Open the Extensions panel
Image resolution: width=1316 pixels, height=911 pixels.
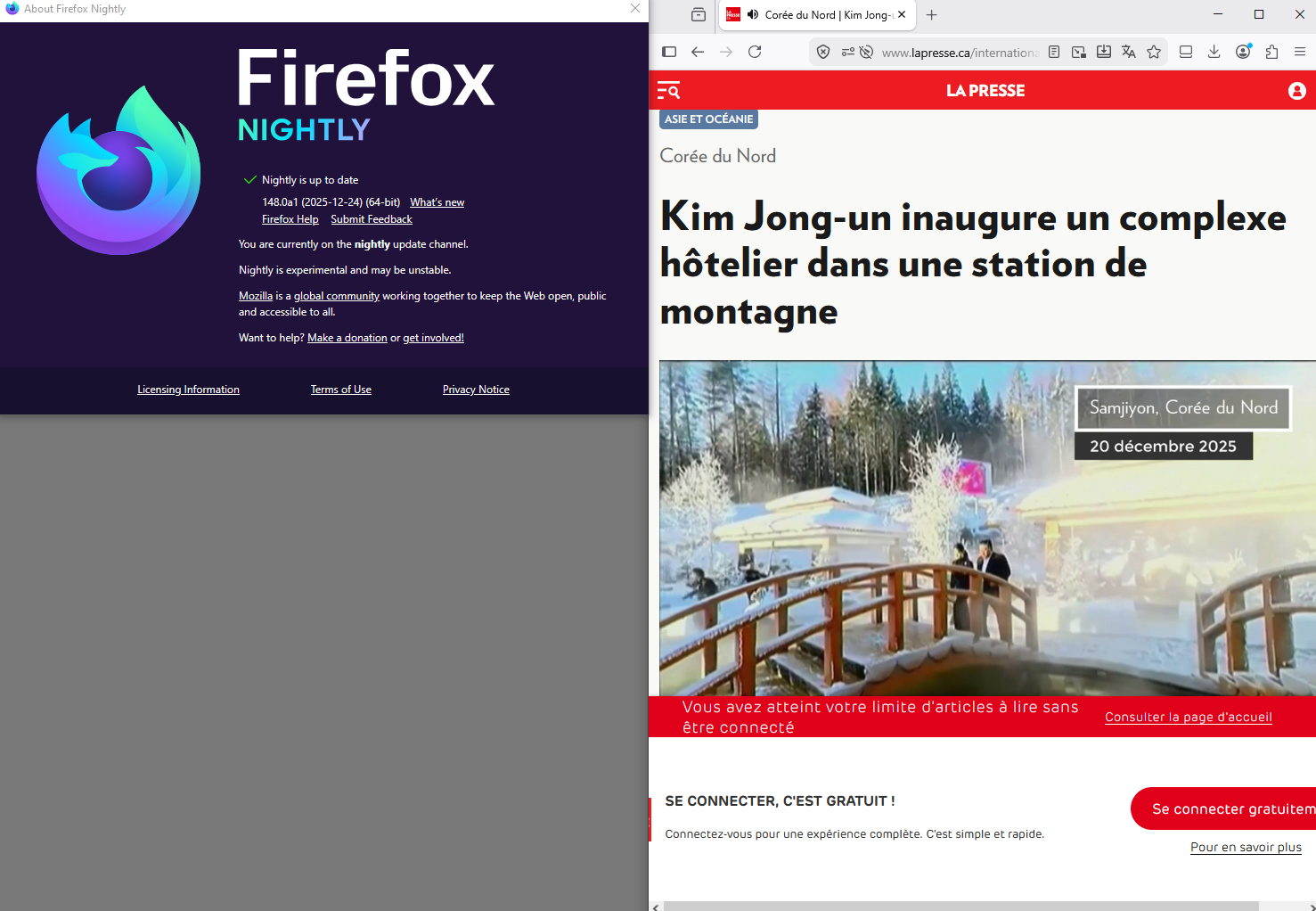(1271, 52)
